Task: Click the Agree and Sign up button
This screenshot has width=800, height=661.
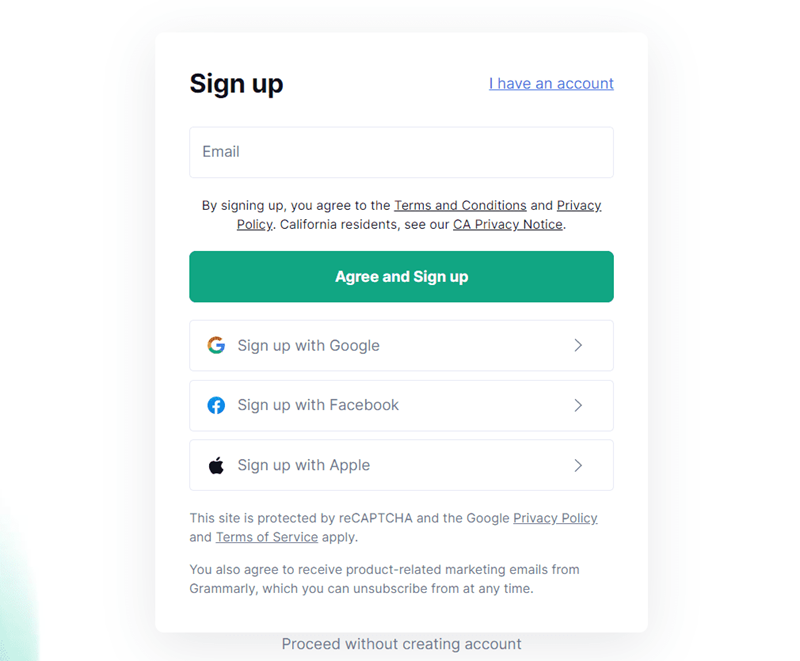Action: coord(401,277)
